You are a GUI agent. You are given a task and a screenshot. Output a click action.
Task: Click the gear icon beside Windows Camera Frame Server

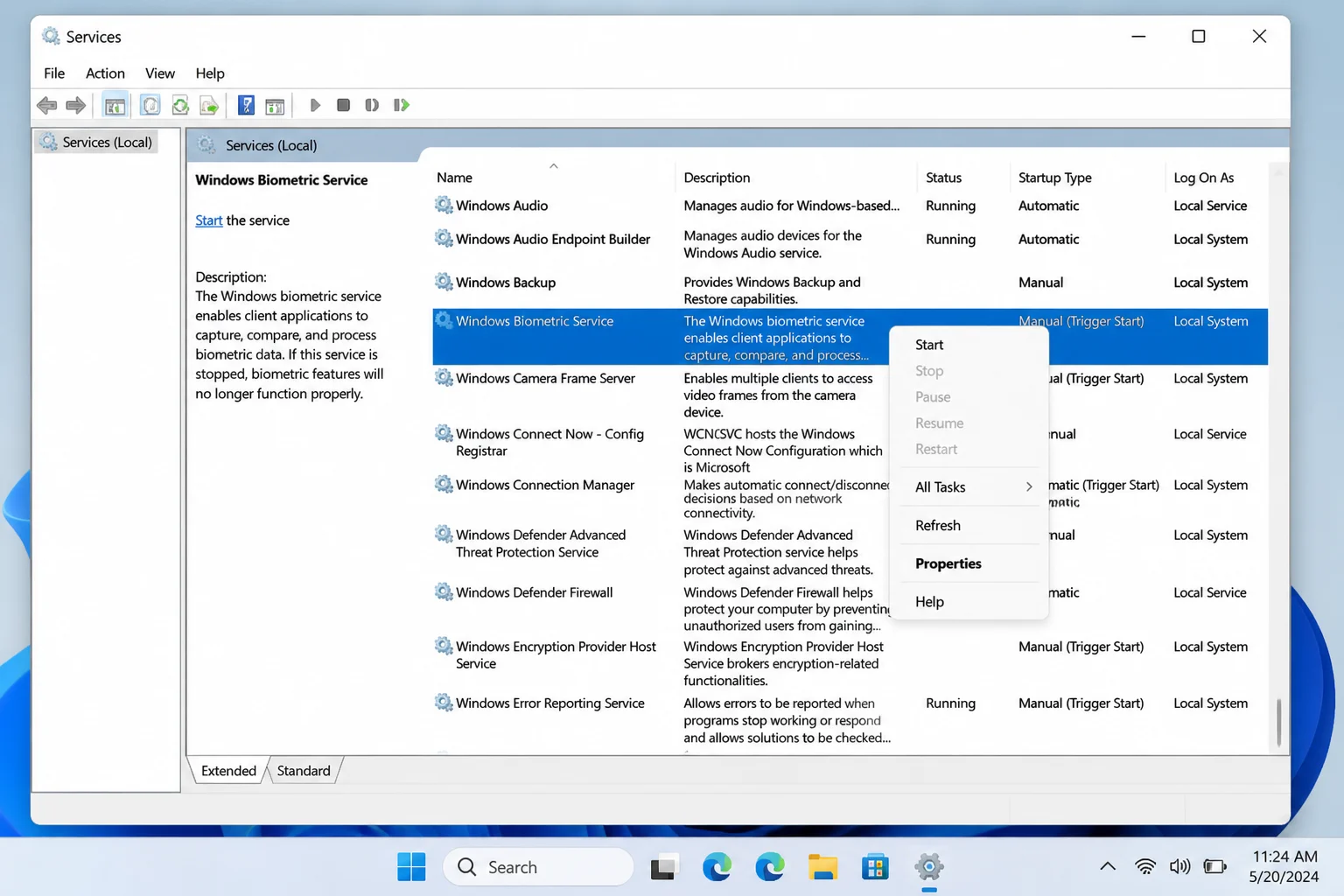(x=444, y=377)
